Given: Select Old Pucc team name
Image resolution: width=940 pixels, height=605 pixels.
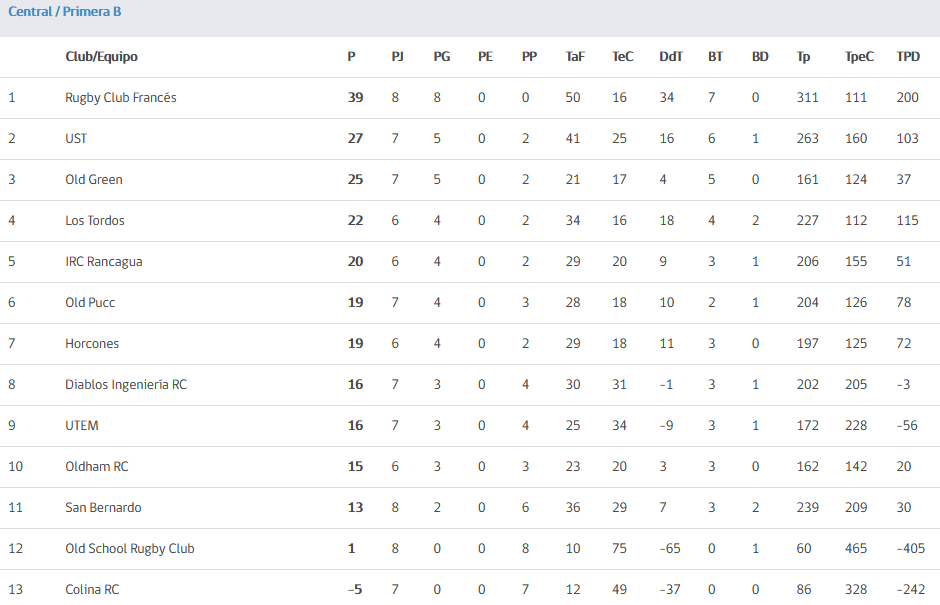Looking at the screenshot, I should 90,302.
